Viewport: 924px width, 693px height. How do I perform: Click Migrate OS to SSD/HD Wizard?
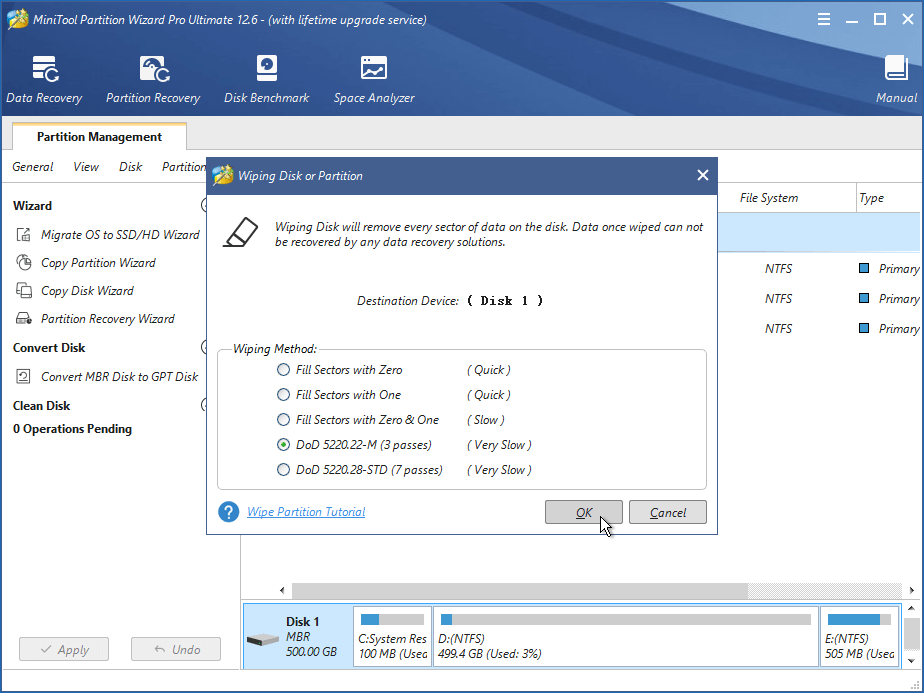(120, 235)
